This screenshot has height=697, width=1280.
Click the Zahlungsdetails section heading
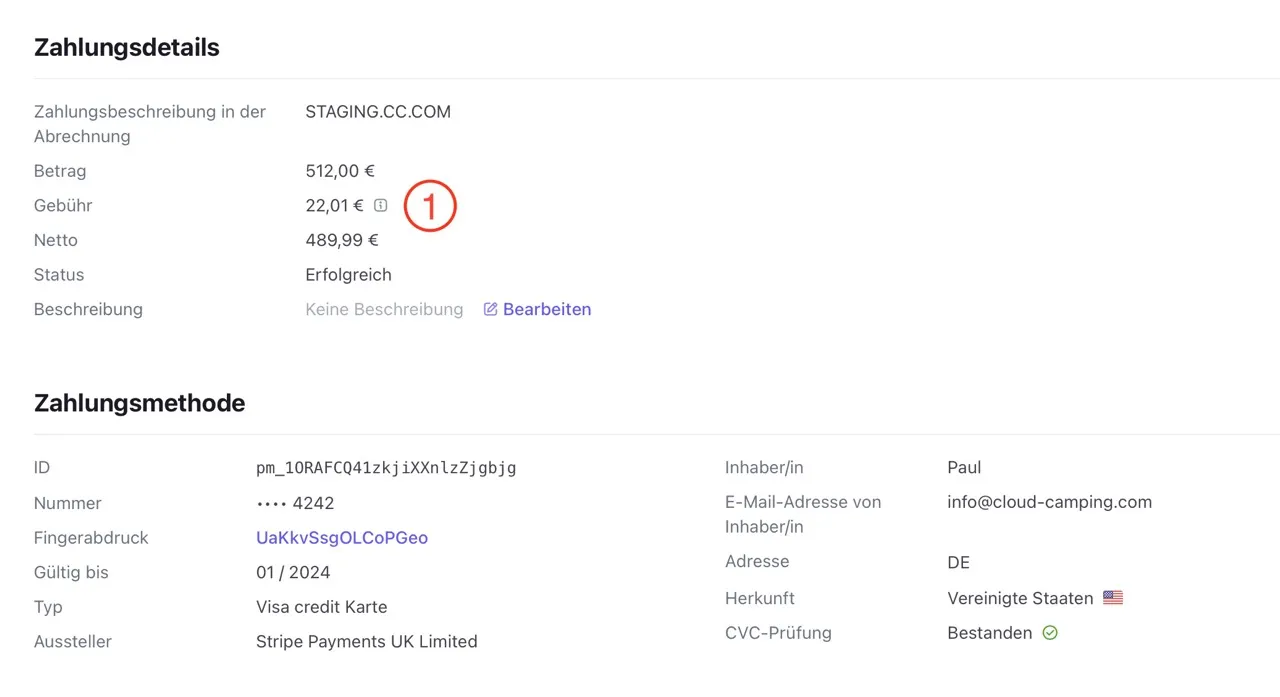click(x=127, y=47)
